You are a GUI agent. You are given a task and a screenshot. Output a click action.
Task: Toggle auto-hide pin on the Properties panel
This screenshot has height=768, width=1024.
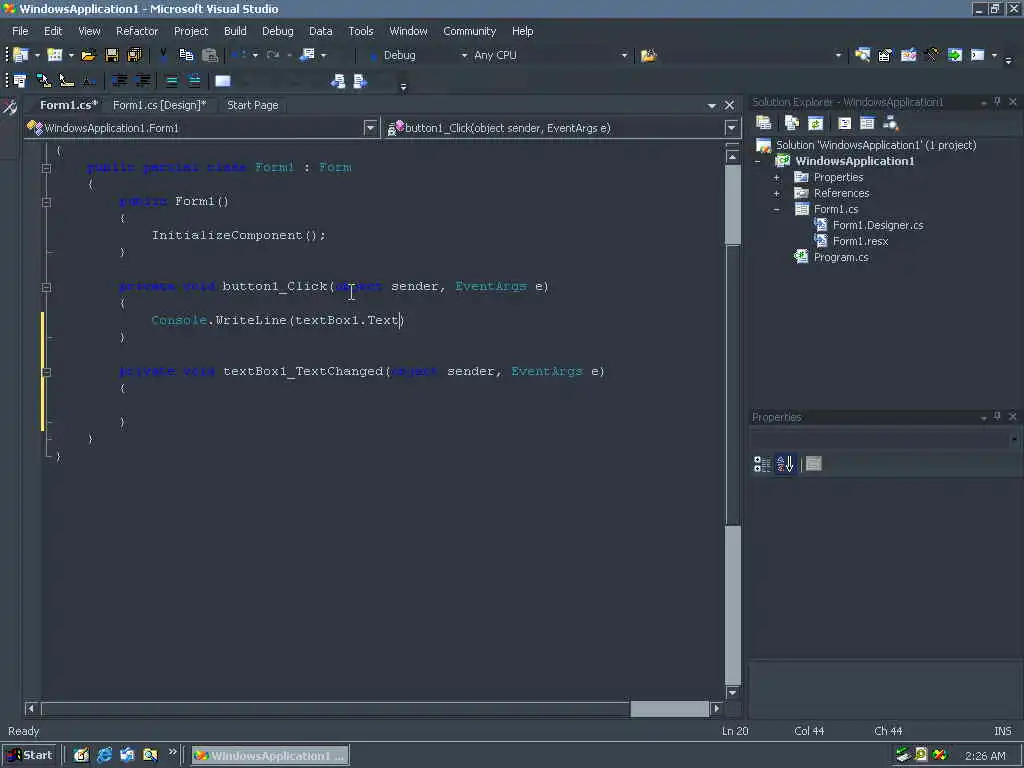[x=997, y=417]
